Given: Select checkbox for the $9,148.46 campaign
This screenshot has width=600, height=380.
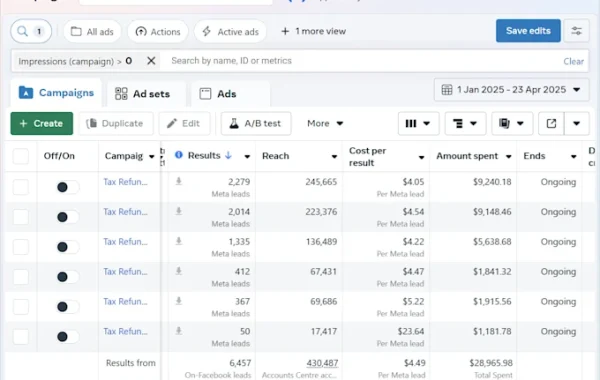Looking at the screenshot, I should pyautogui.click(x=21, y=217).
